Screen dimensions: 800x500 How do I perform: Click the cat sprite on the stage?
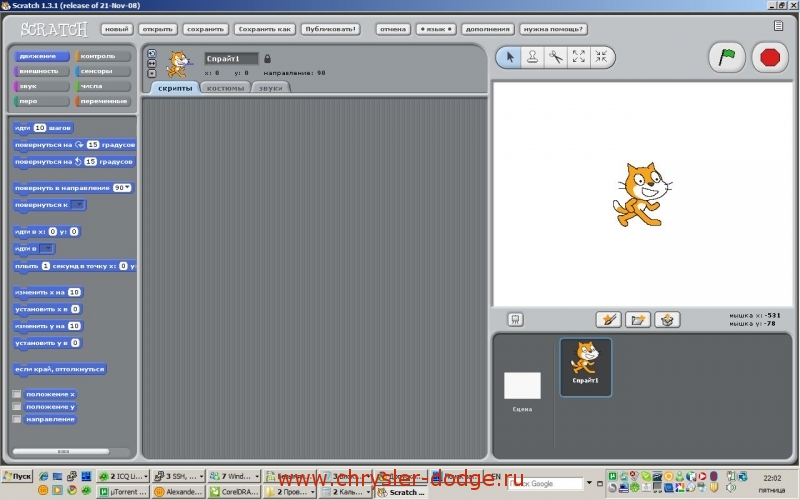(642, 194)
